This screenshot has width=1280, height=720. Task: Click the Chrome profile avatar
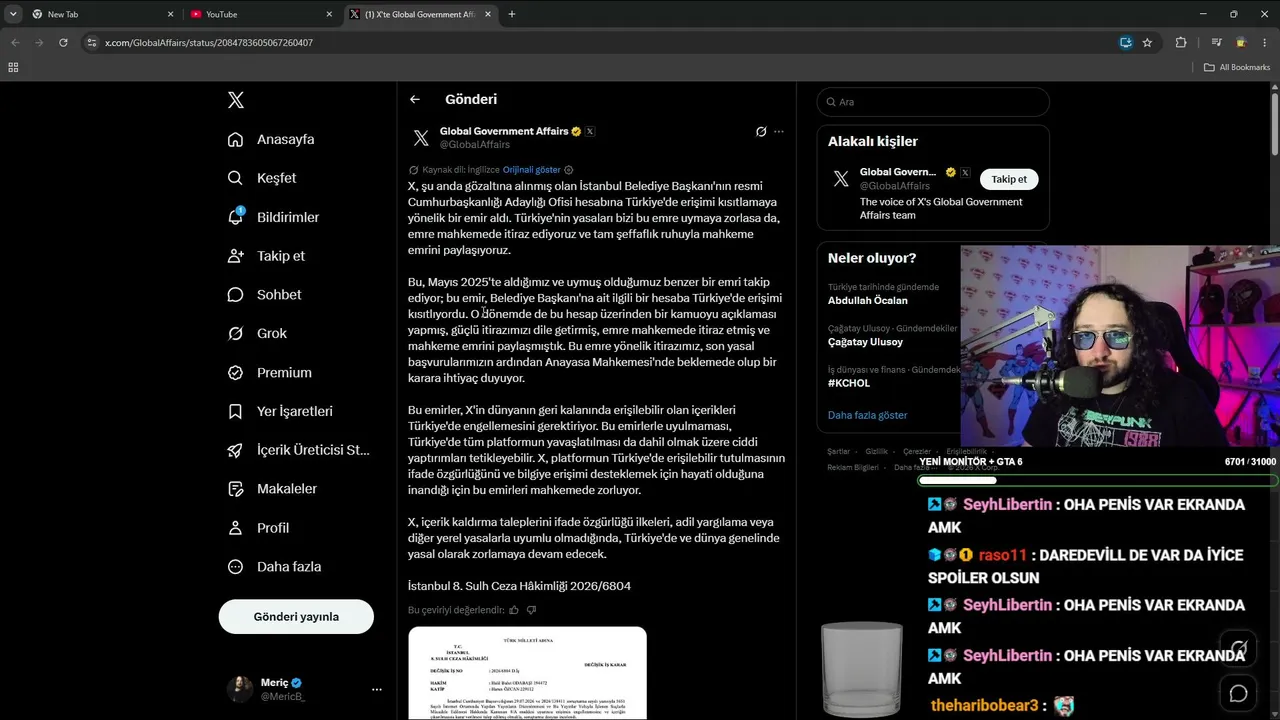click(x=1241, y=43)
